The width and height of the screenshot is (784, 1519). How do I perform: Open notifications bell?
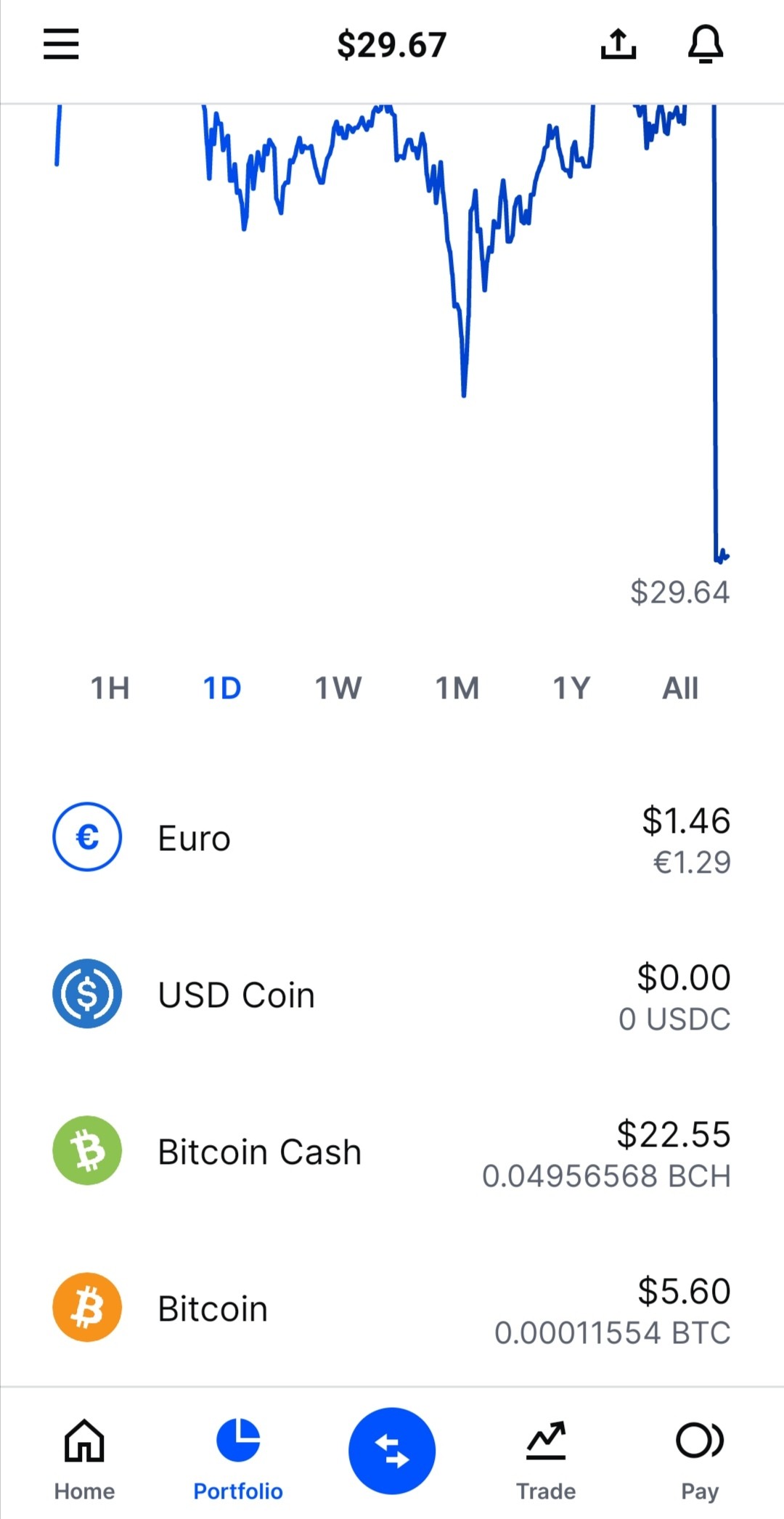706,44
